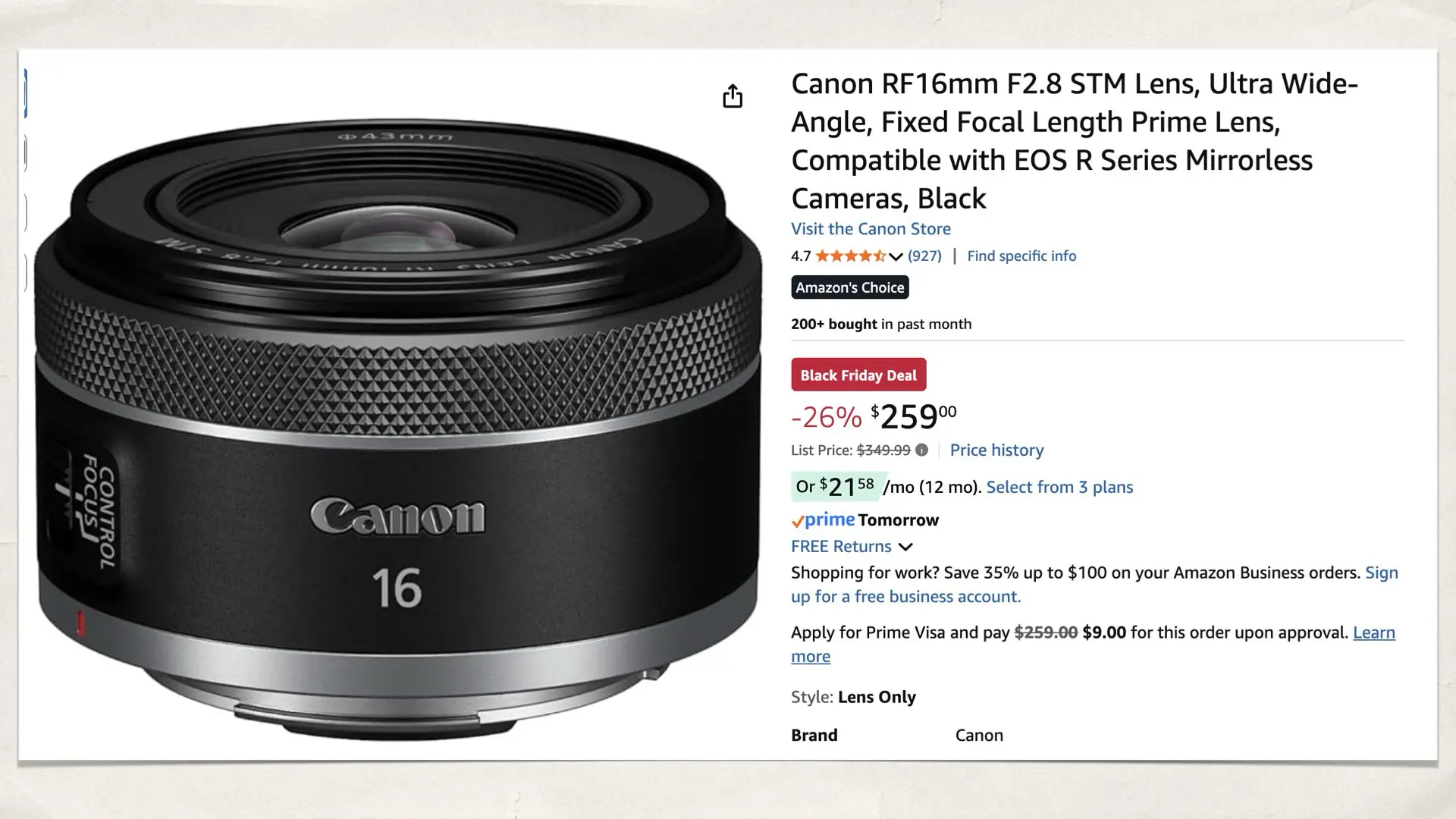Click the Black Friday Deal badge
This screenshot has height=819, width=1456.
858,374
